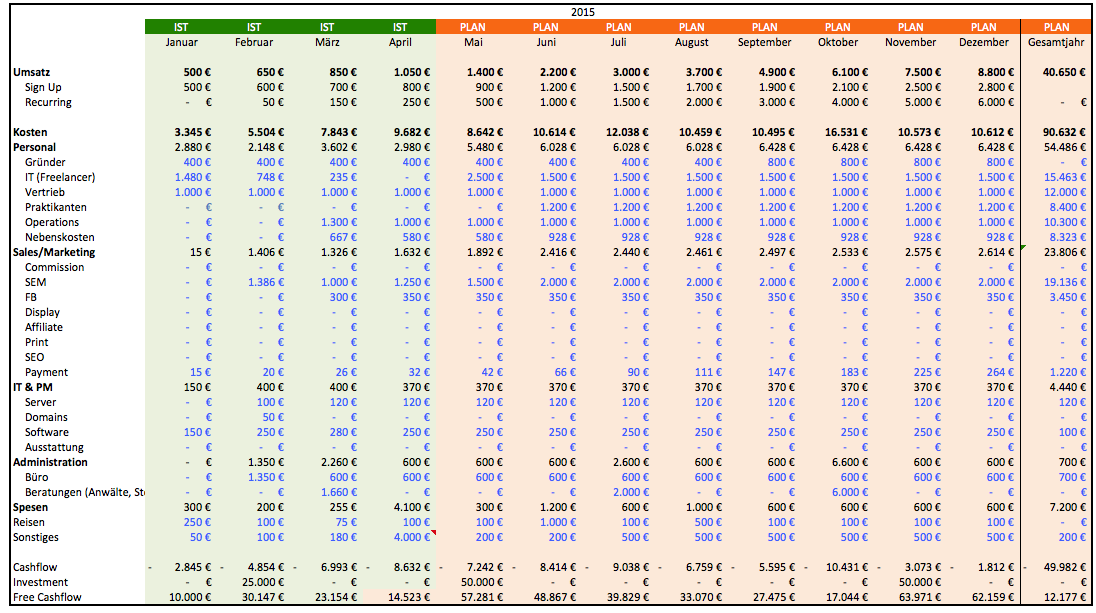Image resolution: width=1096 pixels, height=613 pixels.
Task: Click Mai IT (Freelancer) value 2.500 €
Action: pos(485,177)
